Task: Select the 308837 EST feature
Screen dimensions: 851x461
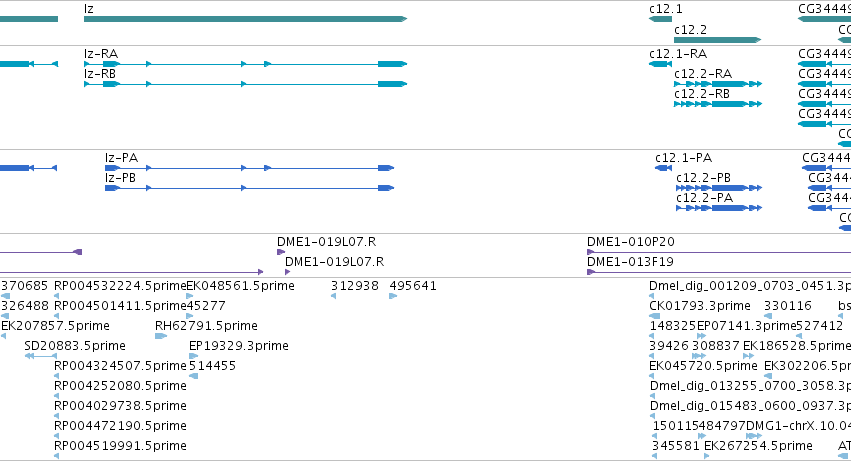Action: pos(699,356)
